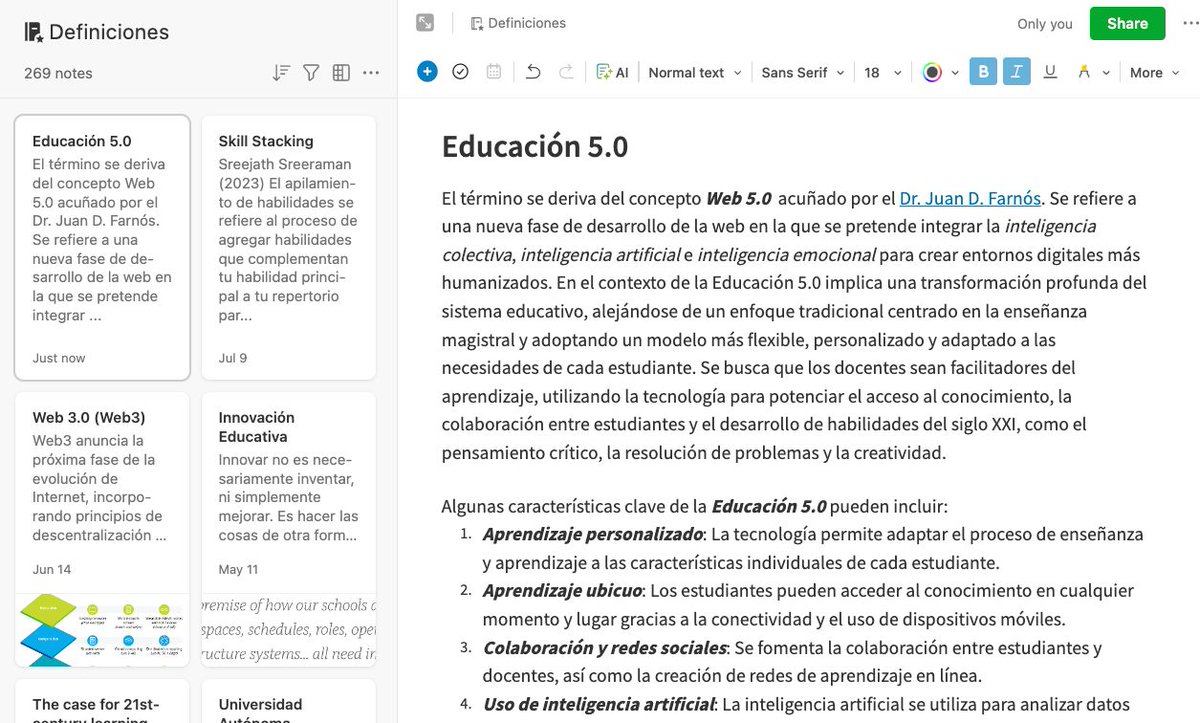The image size is (1200, 723).
Task: Change the notes list view layout
Action: click(x=341, y=73)
